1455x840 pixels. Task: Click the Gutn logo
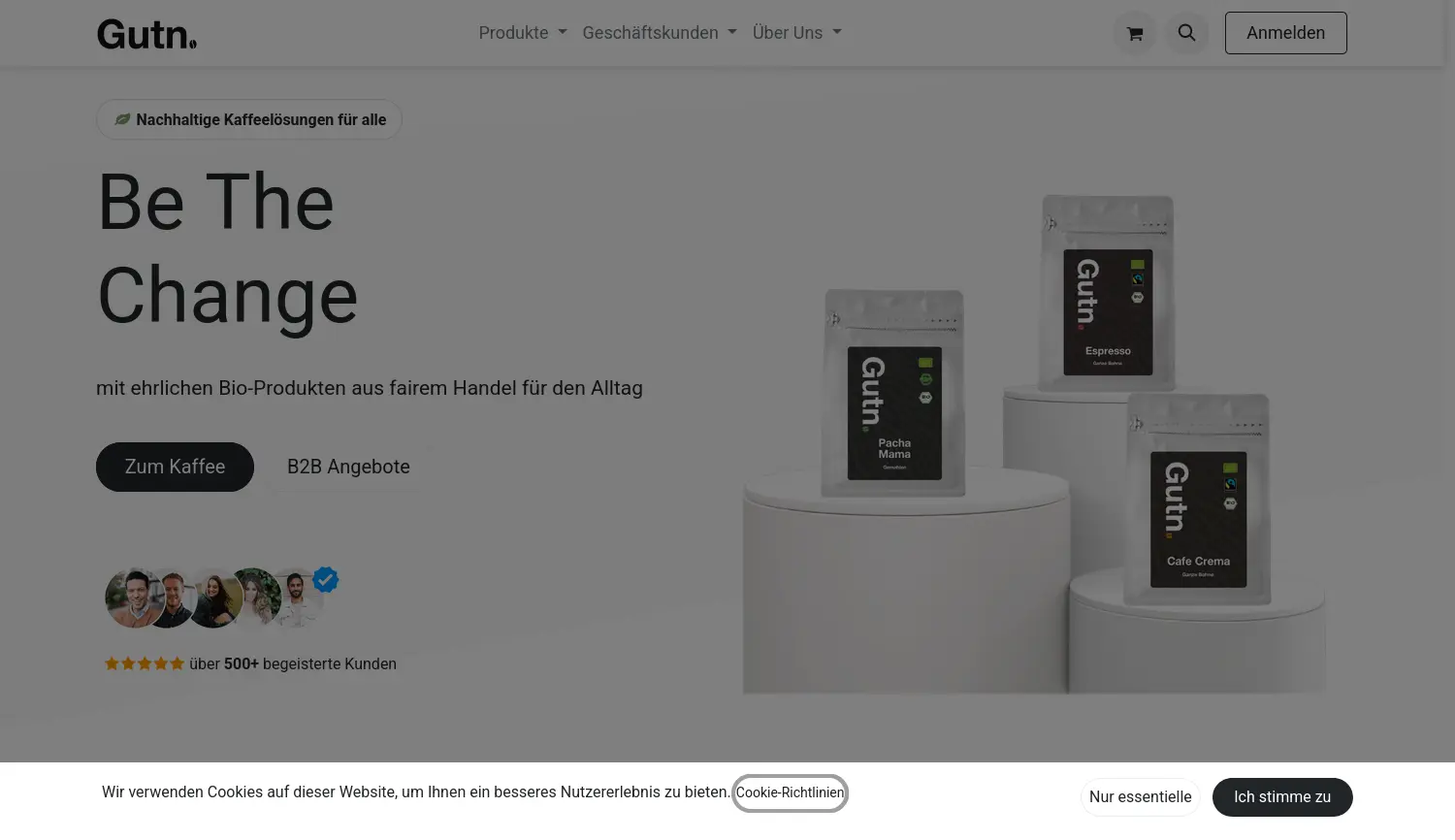point(146,33)
